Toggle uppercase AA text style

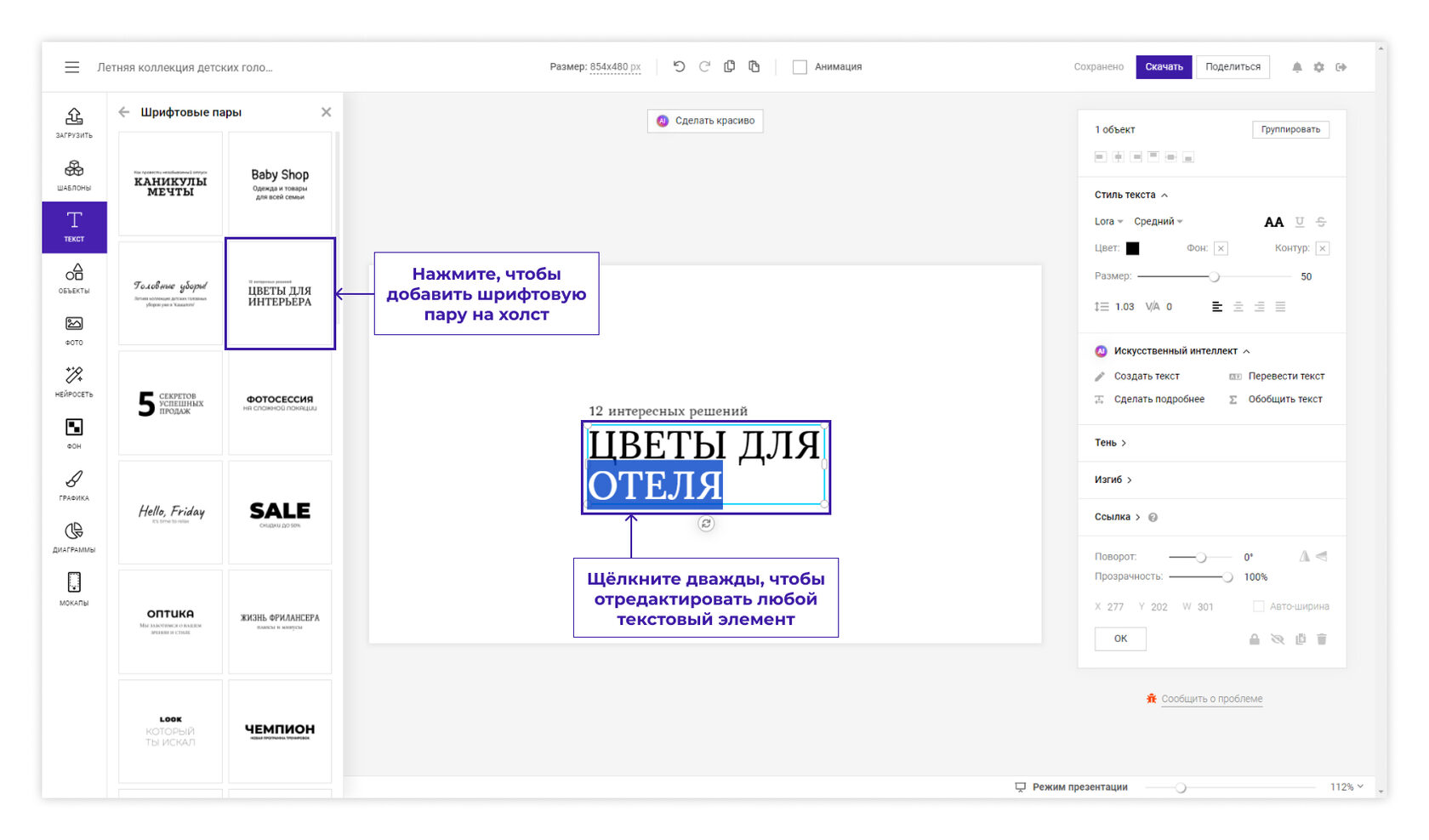point(1273,222)
